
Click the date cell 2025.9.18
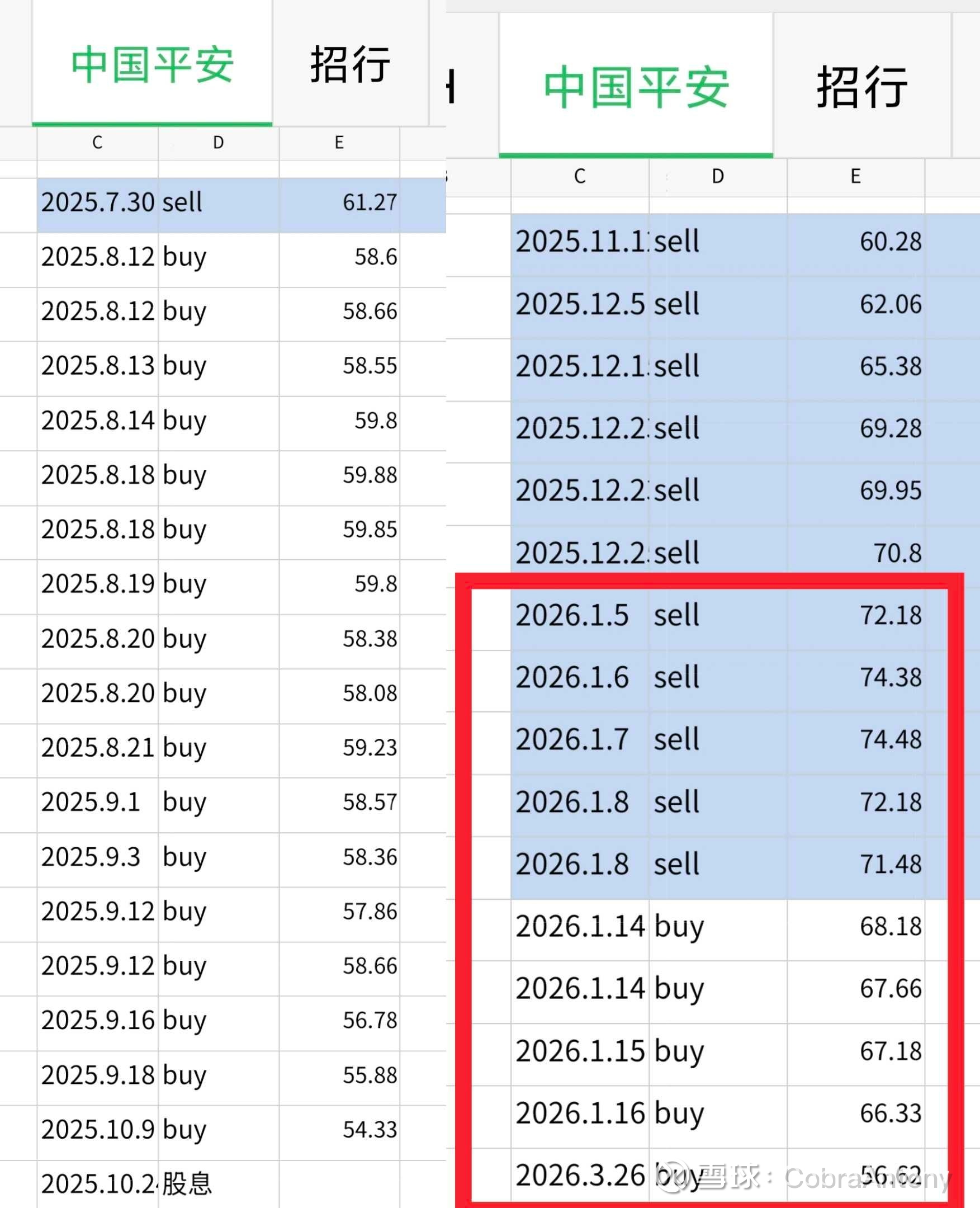tap(98, 1078)
